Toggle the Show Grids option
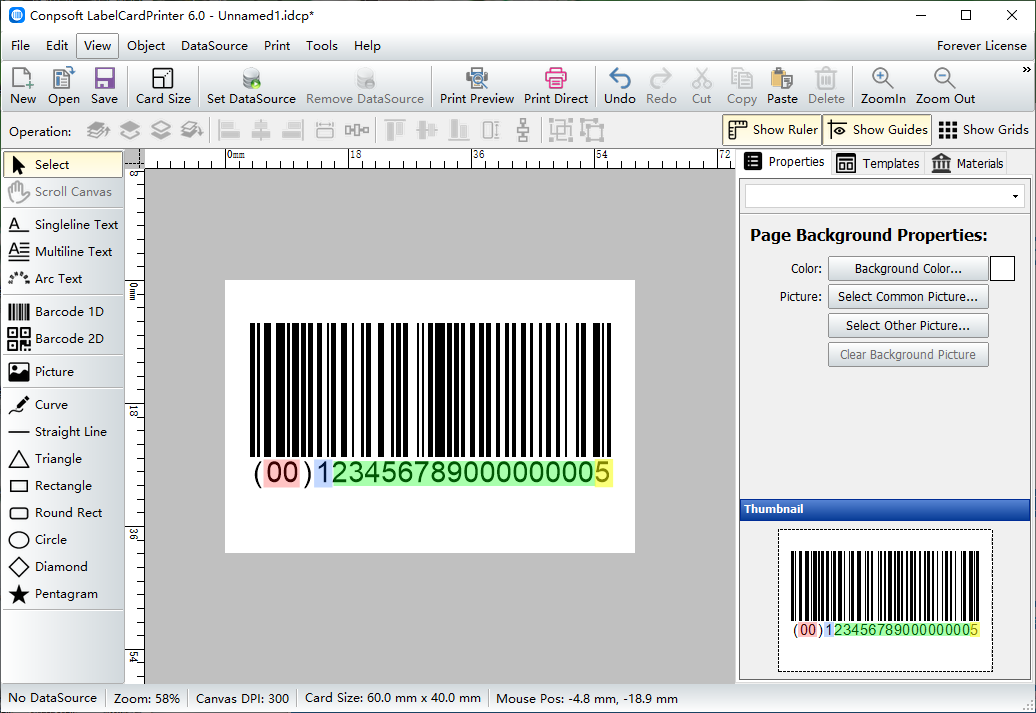This screenshot has height=713, width=1036. point(984,130)
